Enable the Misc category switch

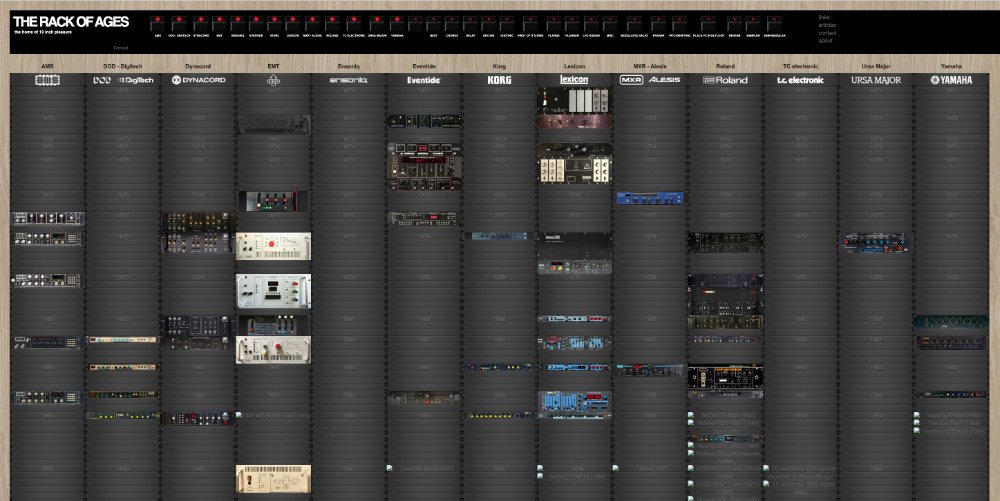tap(610, 24)
